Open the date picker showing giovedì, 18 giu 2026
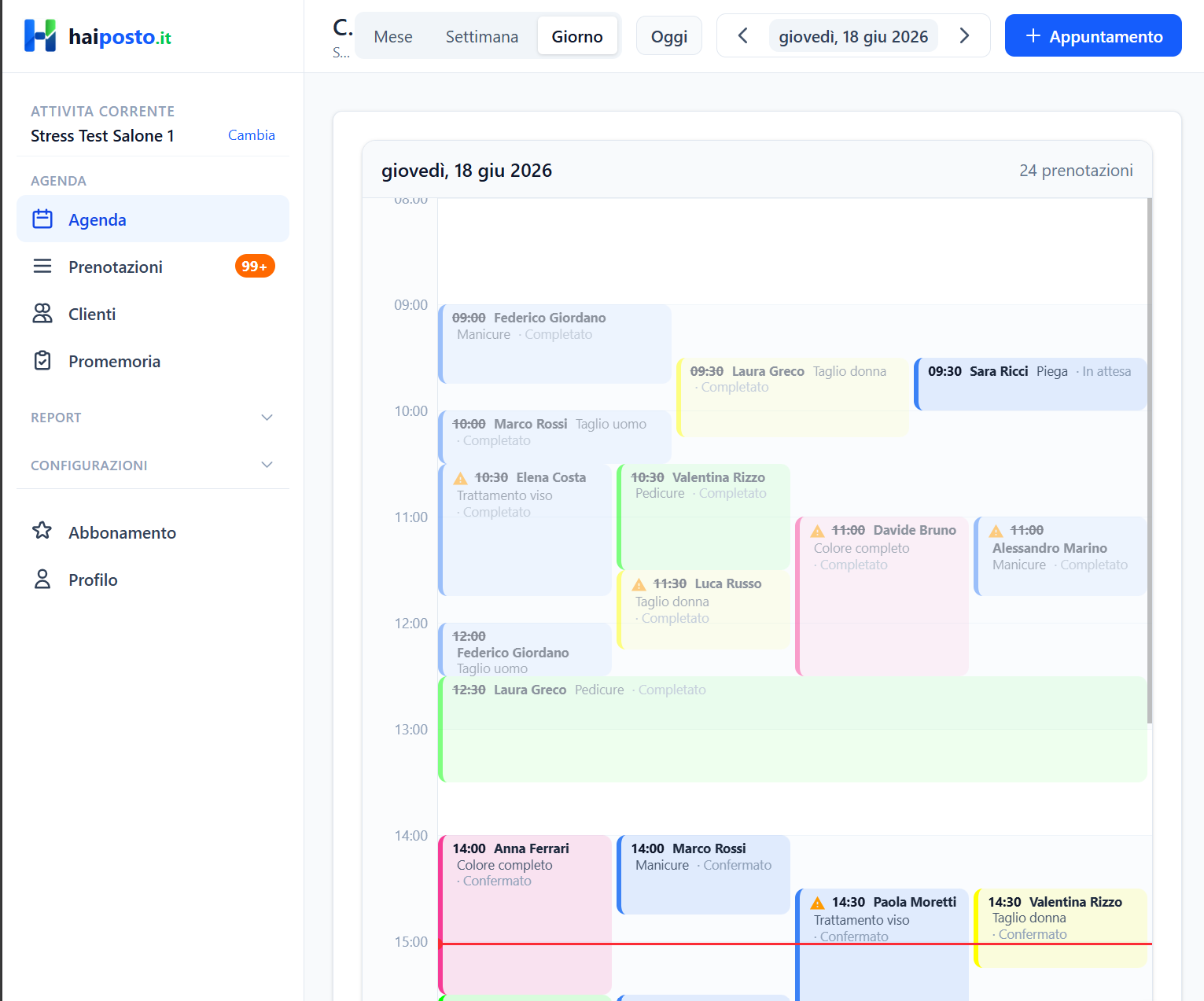This screenshot has height=1001, width=1204. coord(853,36)
